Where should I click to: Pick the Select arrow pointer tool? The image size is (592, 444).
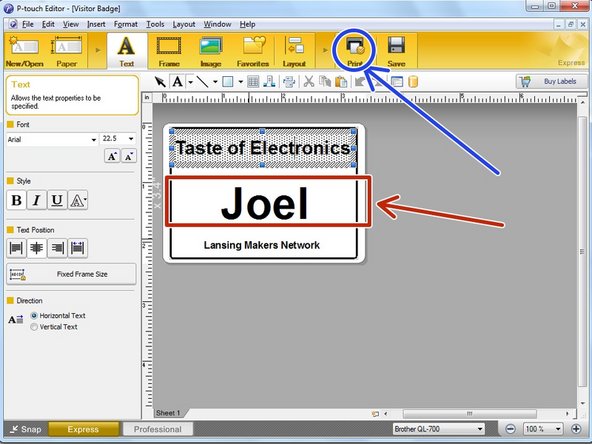(x=160, y=82)
